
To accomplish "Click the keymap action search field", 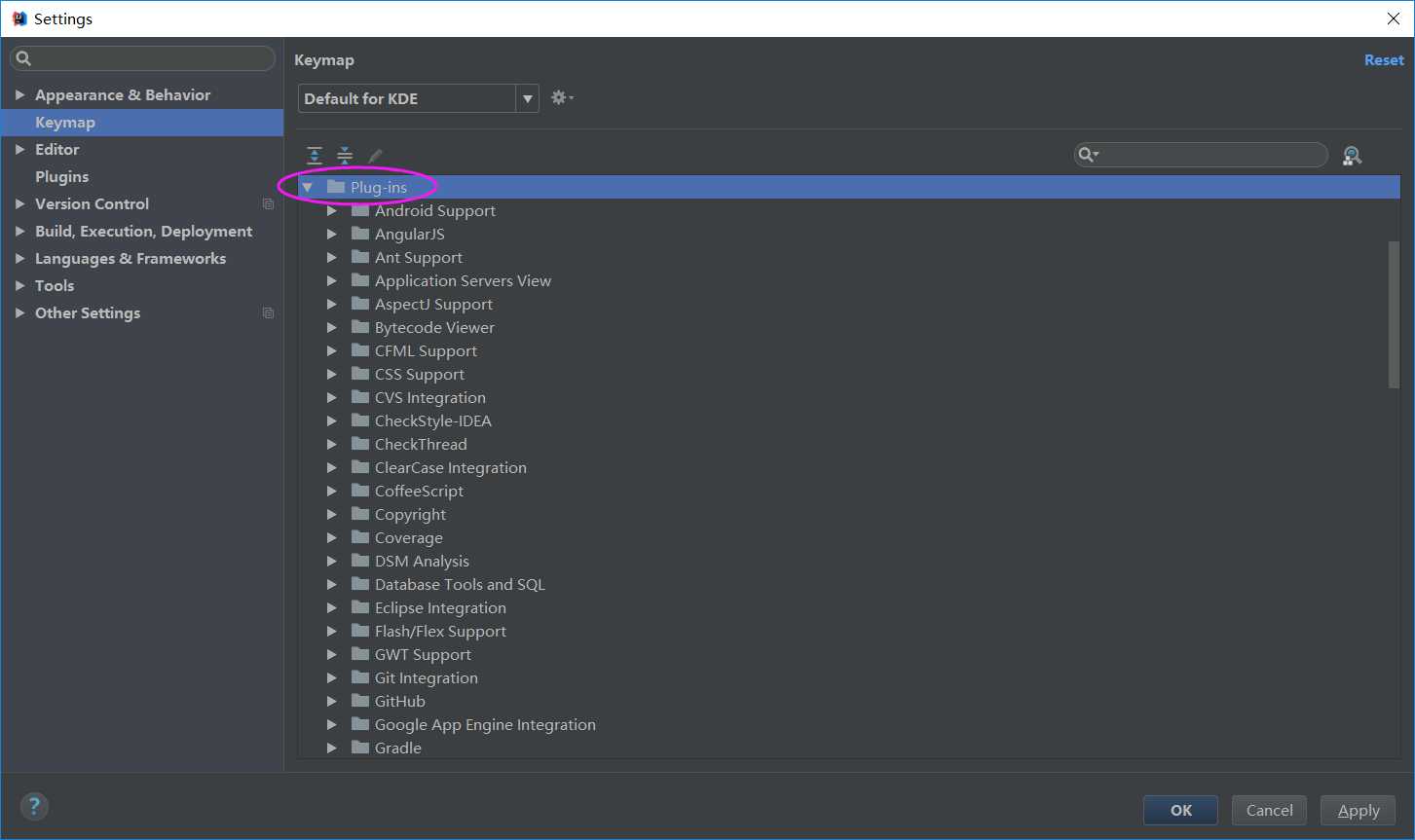I will point(1201,155).
